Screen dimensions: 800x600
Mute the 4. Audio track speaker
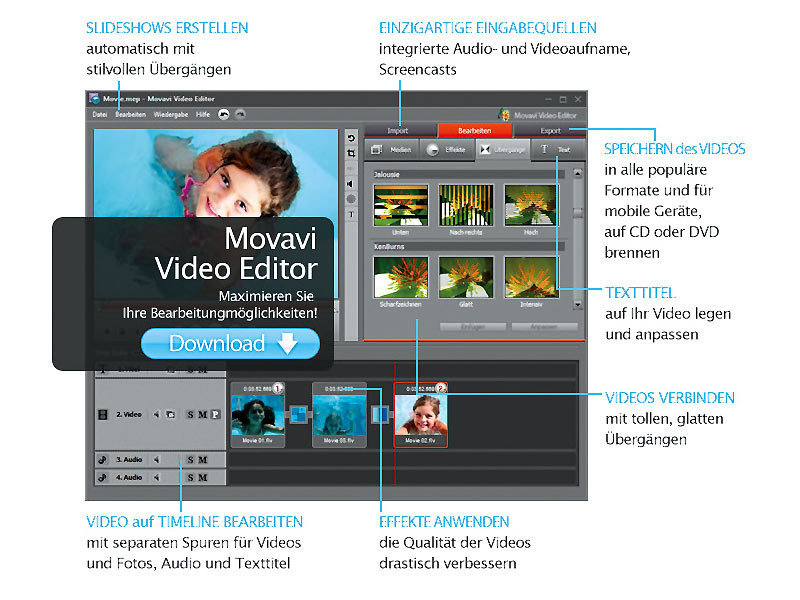click(x=157, y=478)
